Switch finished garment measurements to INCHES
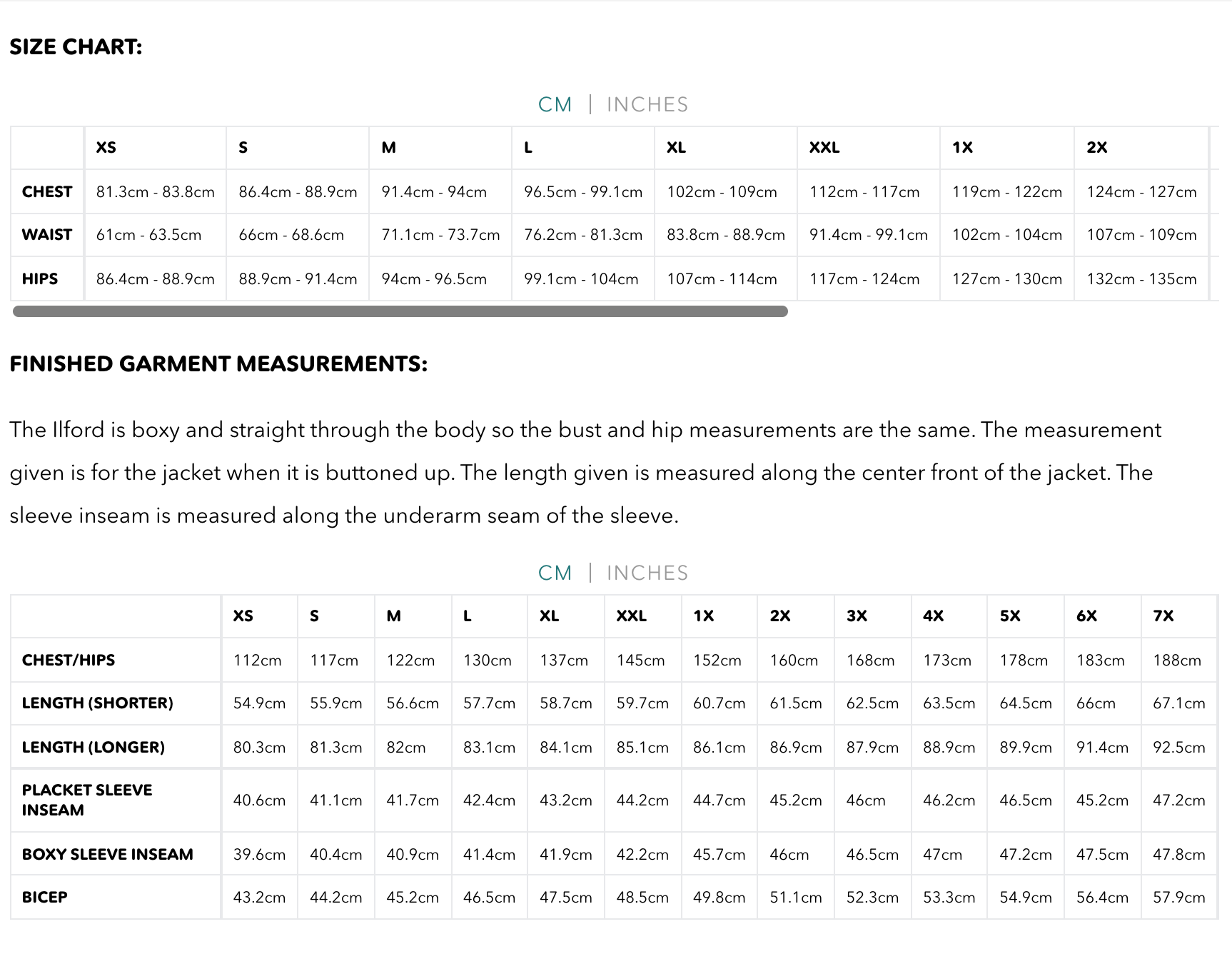 (x=647, y=573)
